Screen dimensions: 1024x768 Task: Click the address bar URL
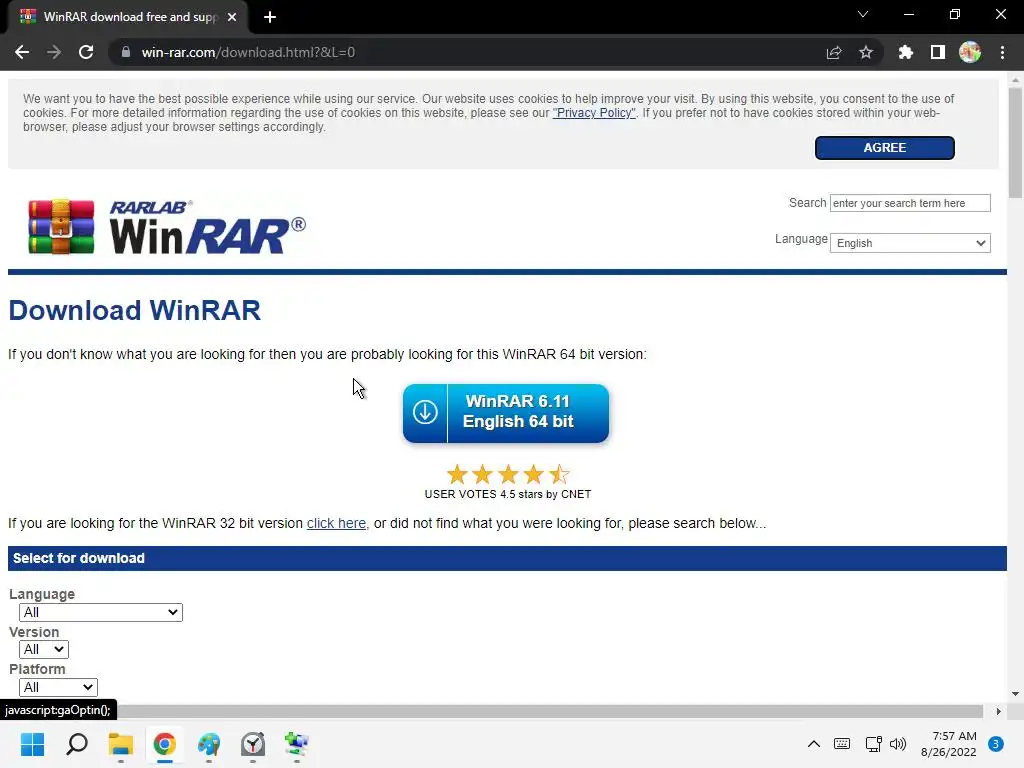[248, 52]
